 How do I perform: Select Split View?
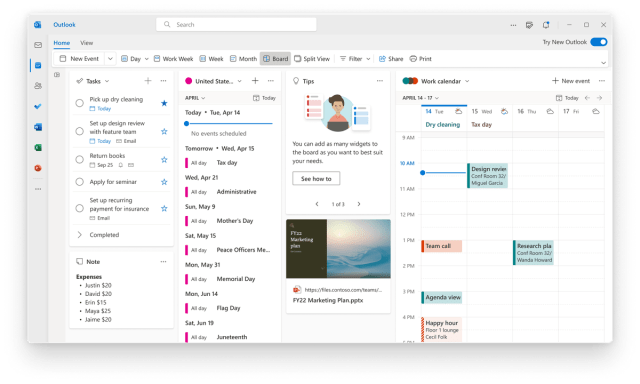[x=312, y=59]
